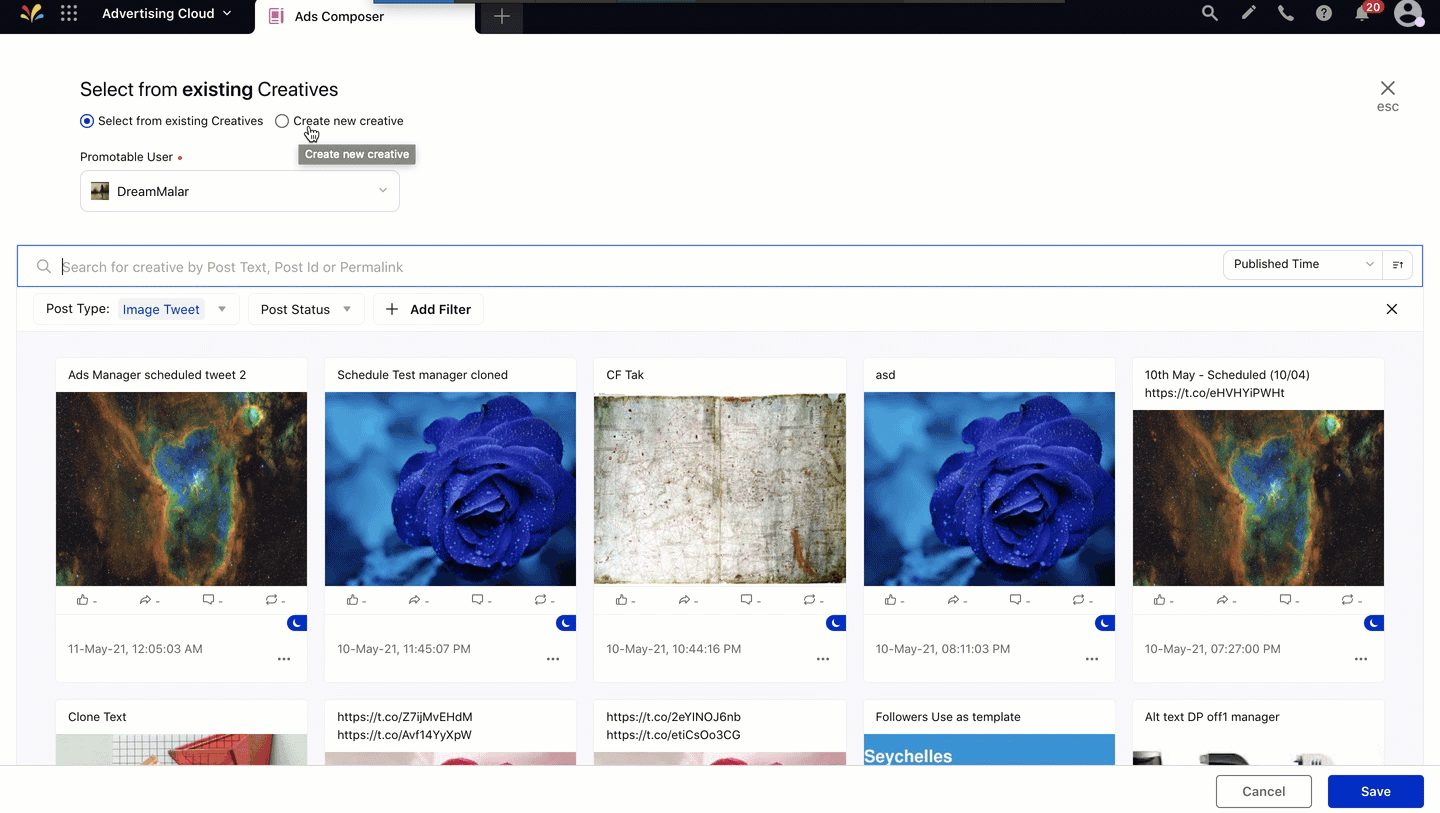Select the asd blue rose image
This screenshot has width=1440, height=813.
(x=989, y=489)
